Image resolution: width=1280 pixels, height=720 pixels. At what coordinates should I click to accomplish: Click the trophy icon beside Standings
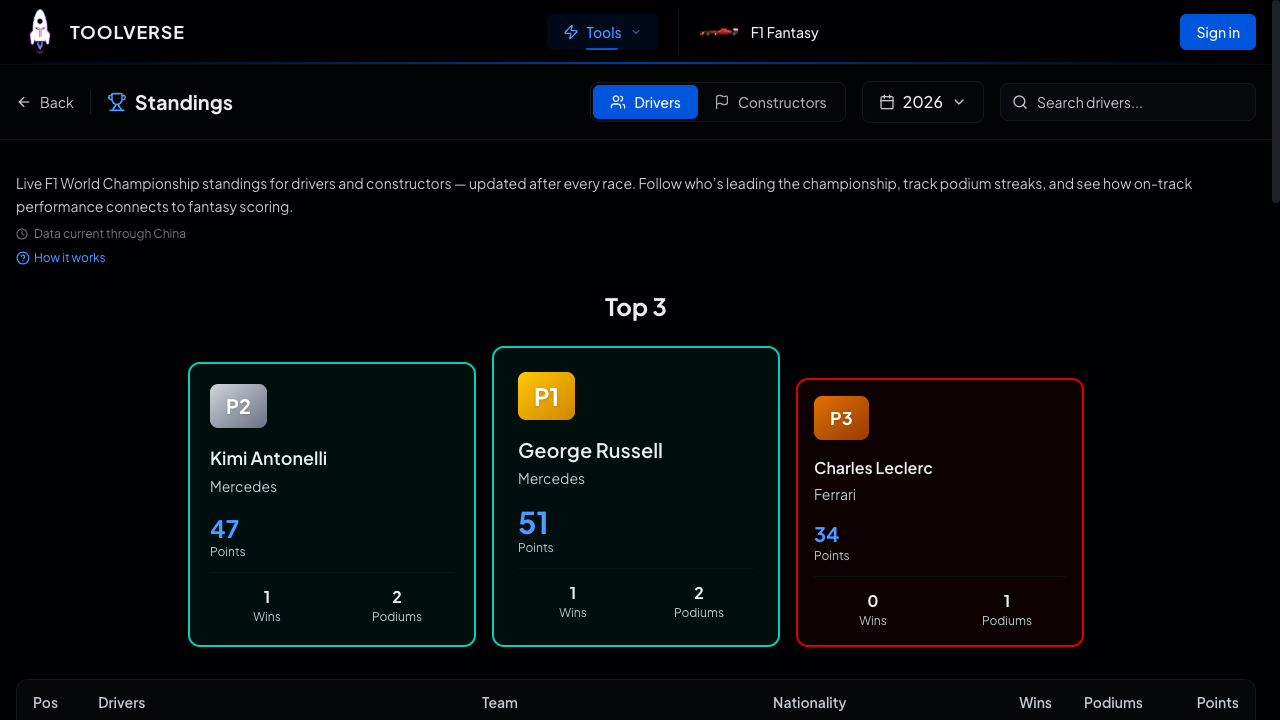(117, 102)
